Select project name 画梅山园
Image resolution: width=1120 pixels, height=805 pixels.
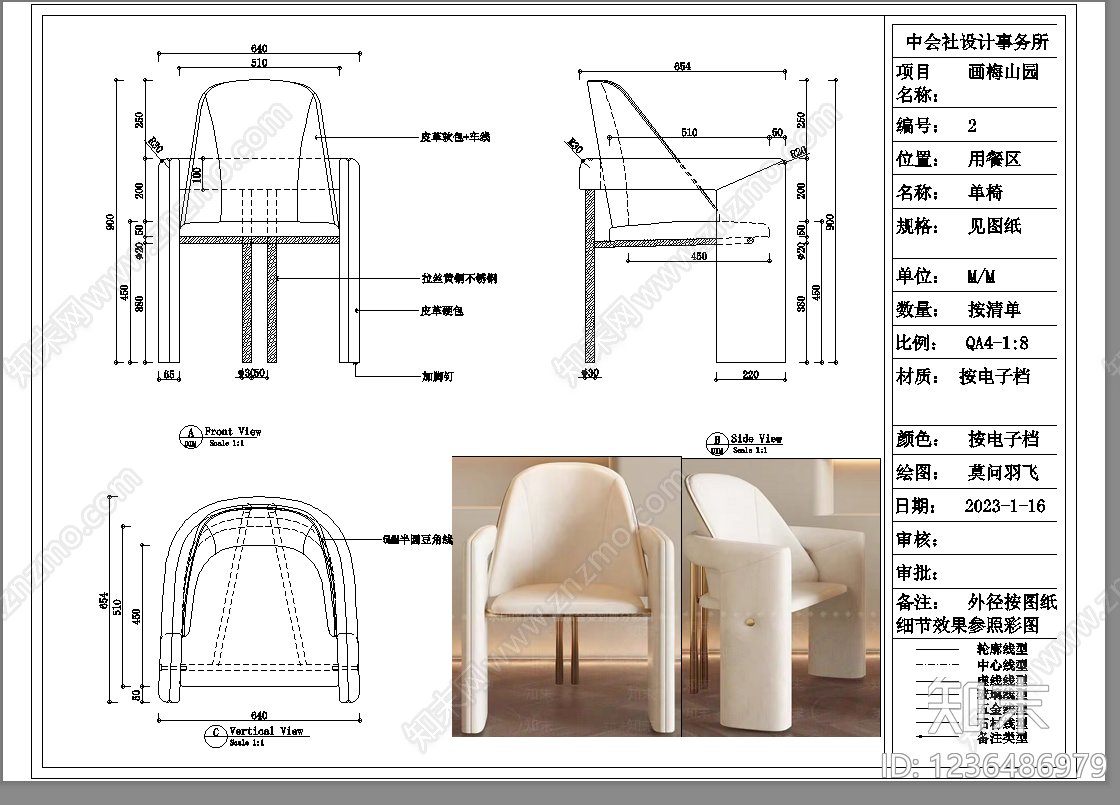[1003, 71]
